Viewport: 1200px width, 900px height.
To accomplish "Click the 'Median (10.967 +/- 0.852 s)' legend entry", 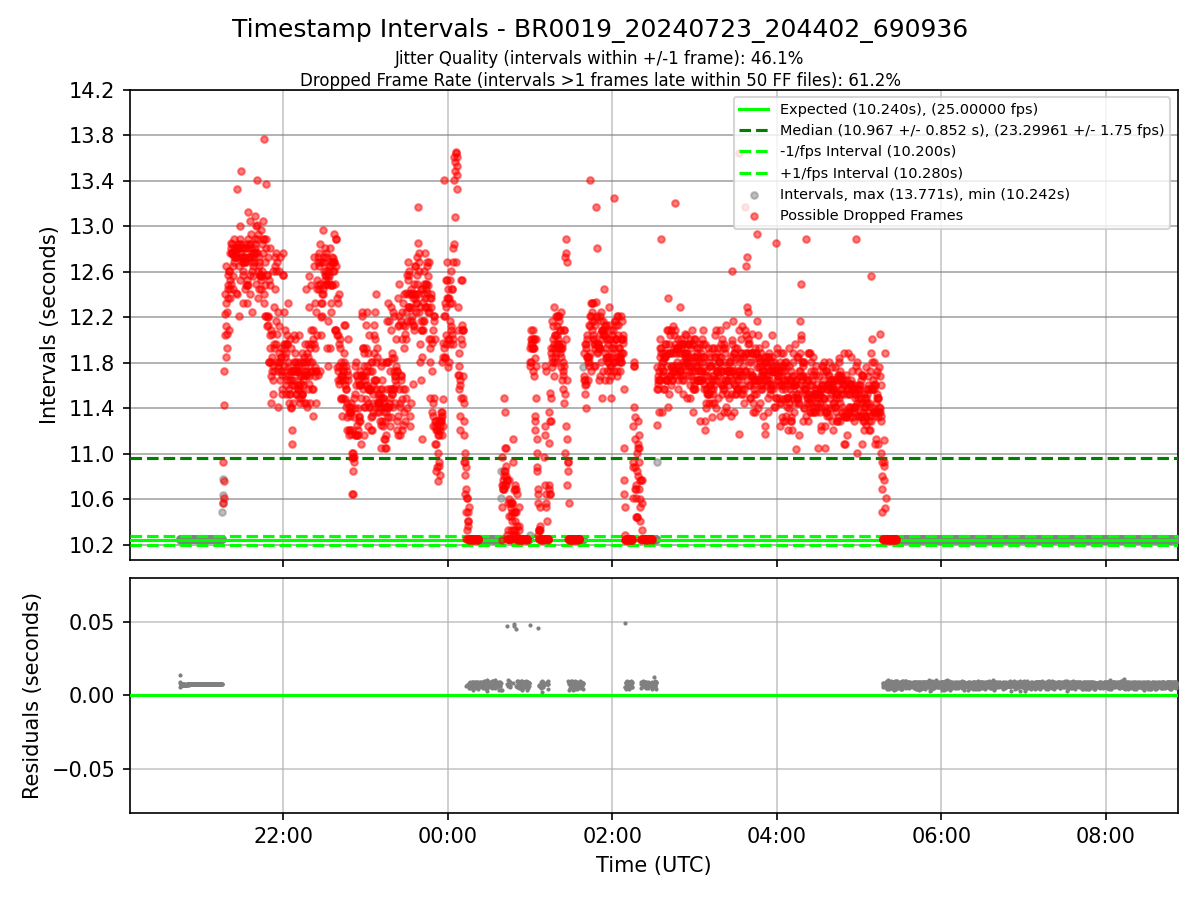I will [x=971, y=130].
